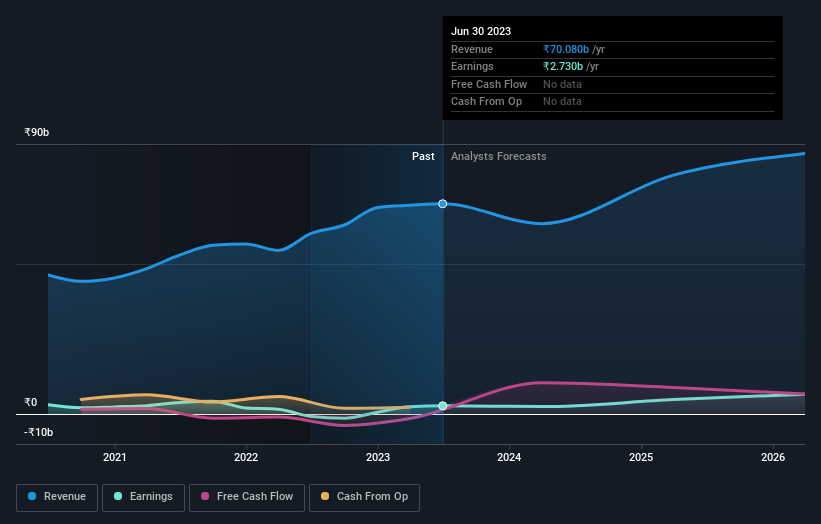Select the earnings data point at Jun 2023

tap(443, 406)
